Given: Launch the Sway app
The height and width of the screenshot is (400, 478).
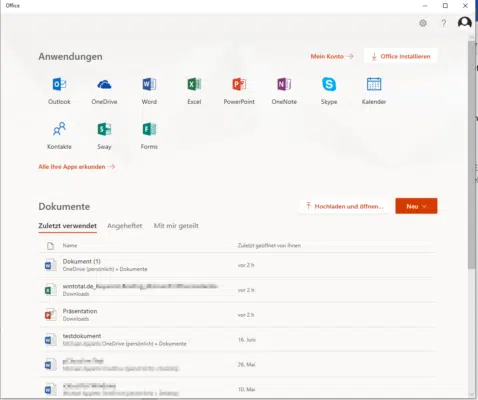Looking at the screenshot, I should (104, 129).
